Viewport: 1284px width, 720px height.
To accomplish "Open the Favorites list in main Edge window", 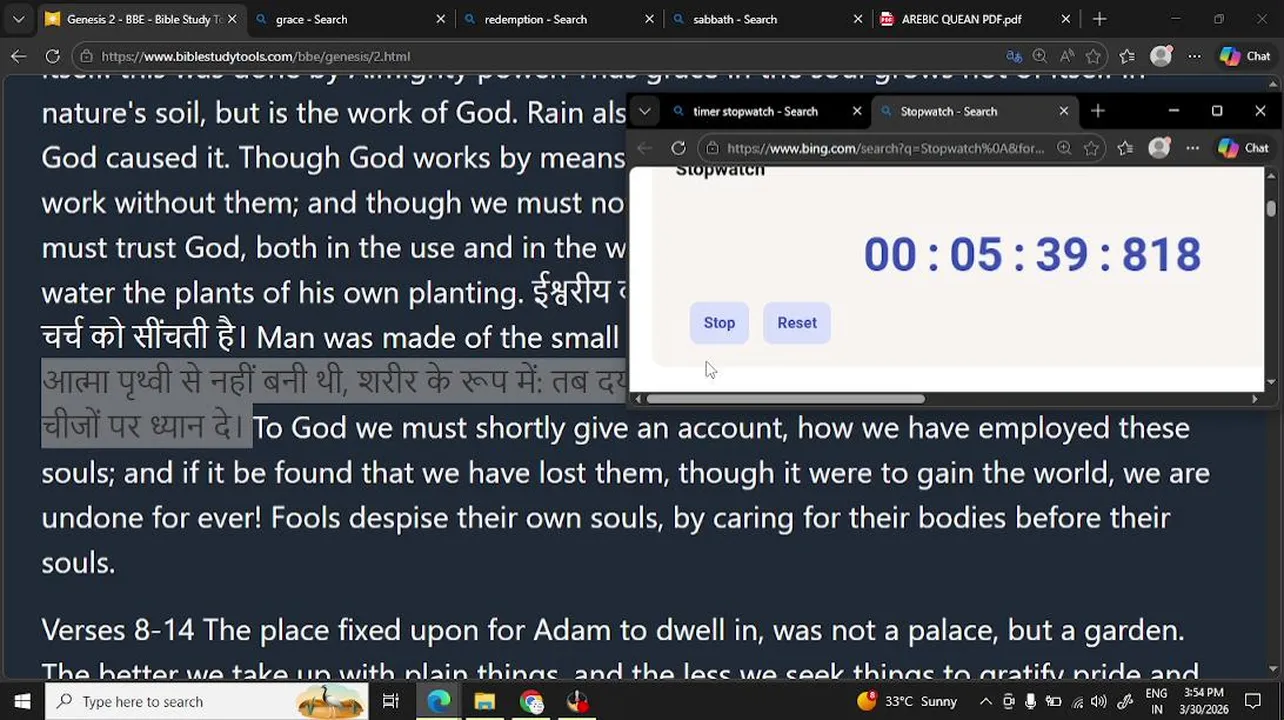I will pyautogui.click(x=1127, y=56).
